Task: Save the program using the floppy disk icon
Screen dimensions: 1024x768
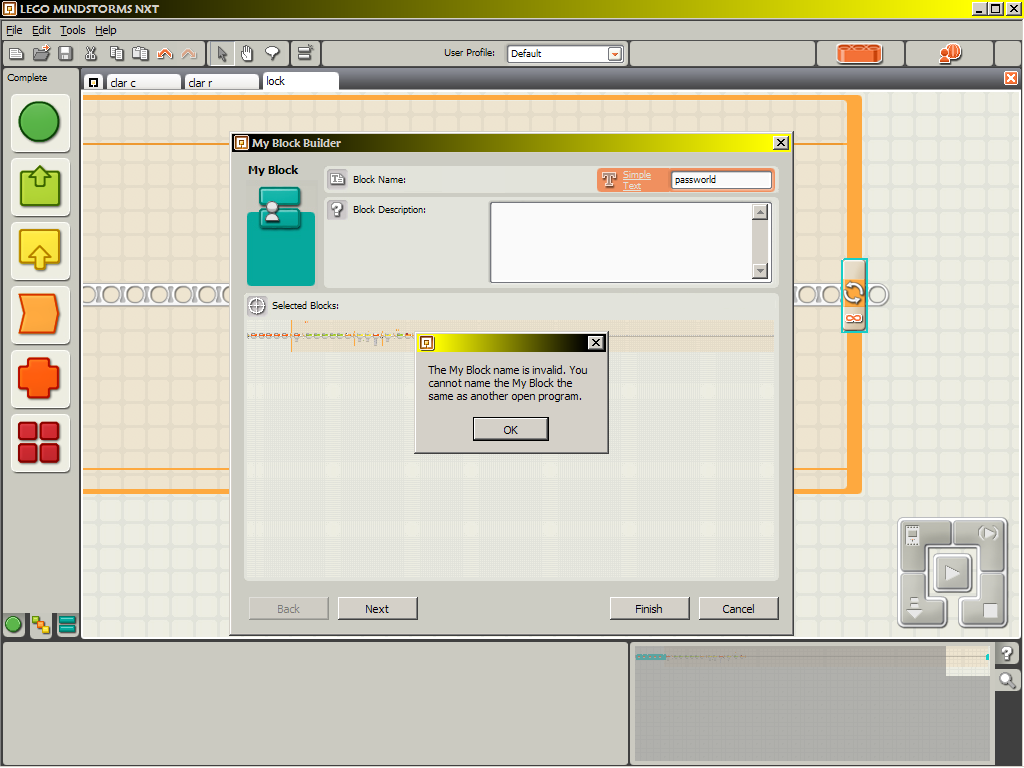Action: point(65,54)
